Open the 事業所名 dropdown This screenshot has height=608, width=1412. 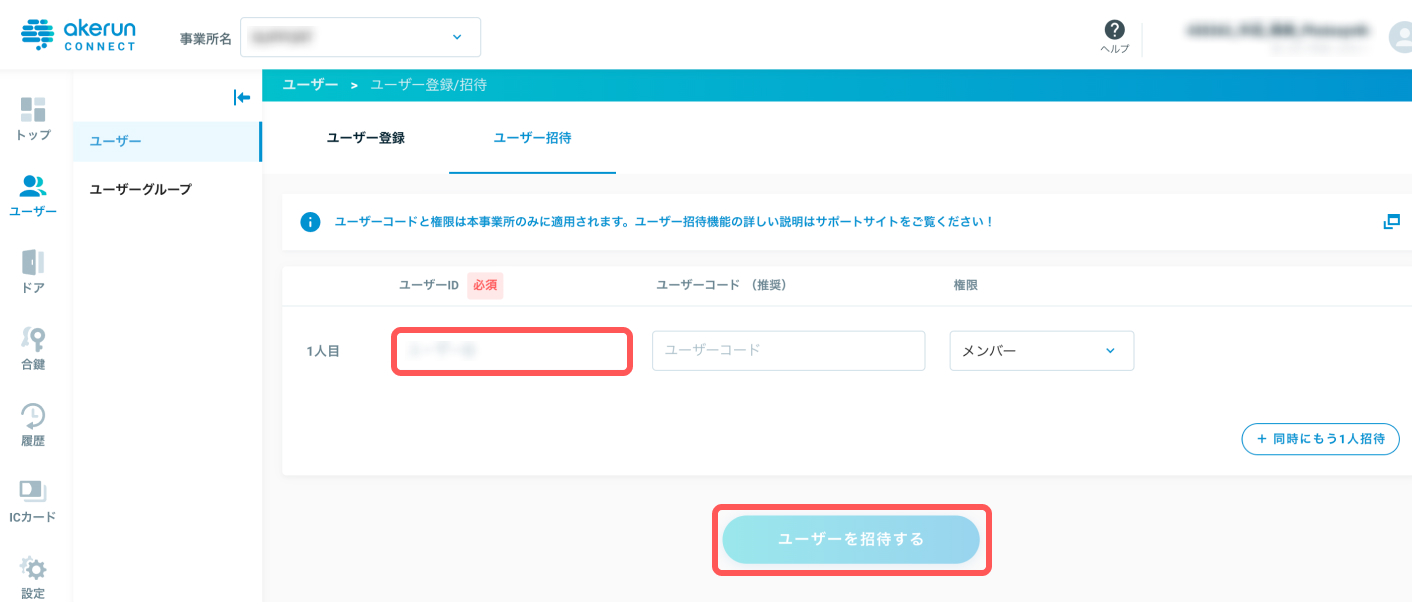tap(360, 37)
